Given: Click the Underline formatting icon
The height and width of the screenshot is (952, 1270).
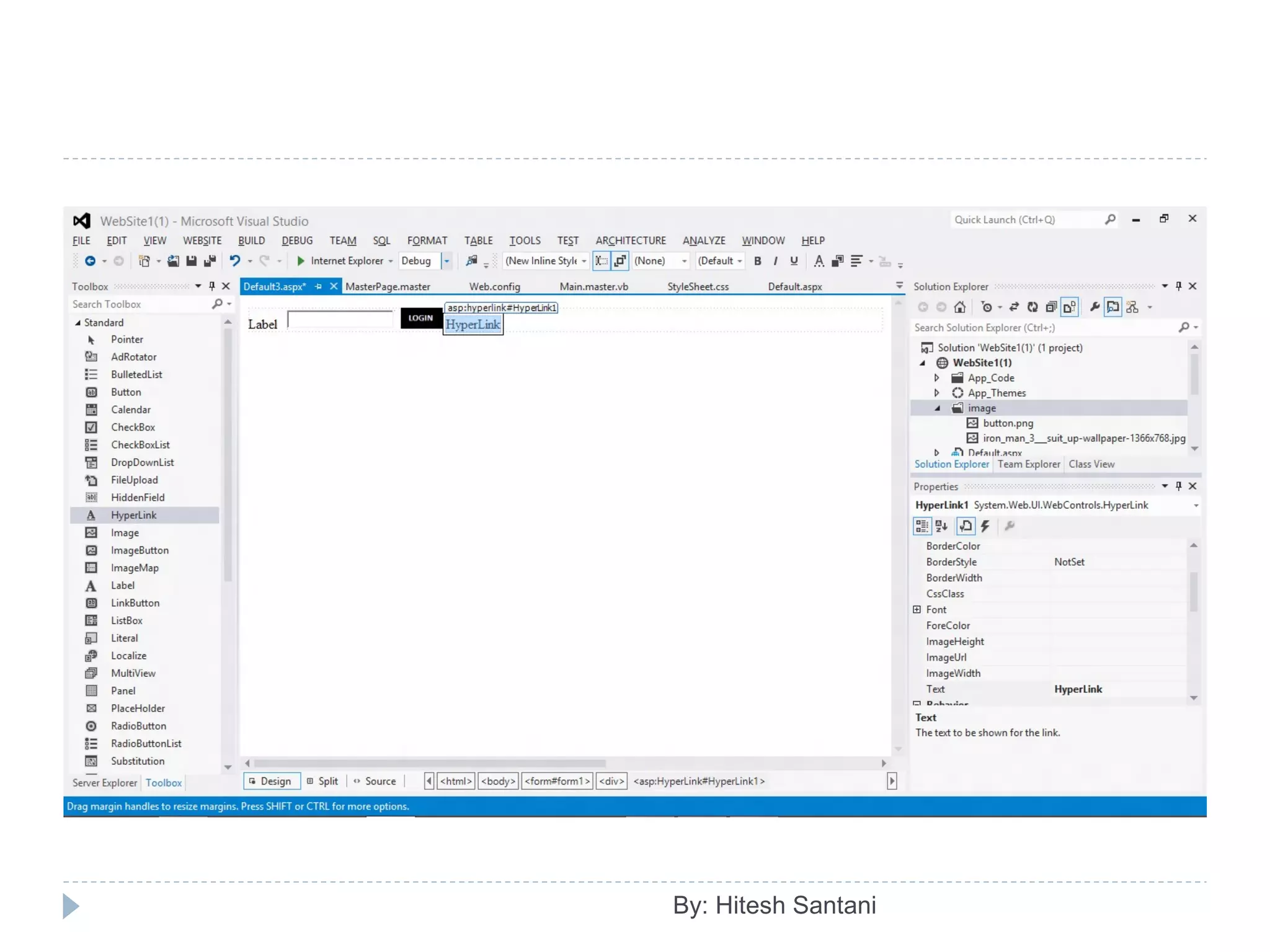Looking at the screenshot, I should pos(794,261).
